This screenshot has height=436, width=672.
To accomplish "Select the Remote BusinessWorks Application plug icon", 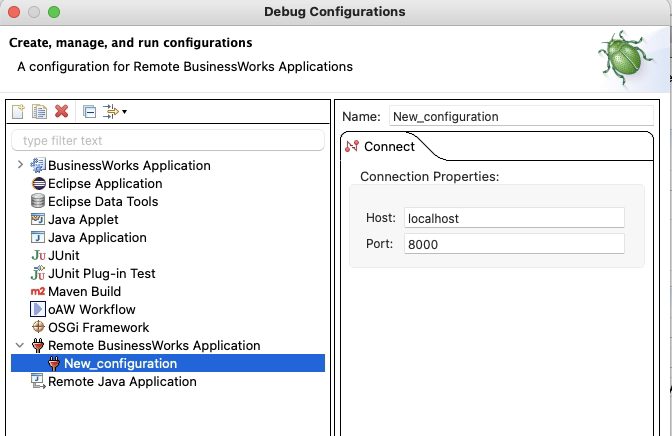I will click(x=38, y=345).
